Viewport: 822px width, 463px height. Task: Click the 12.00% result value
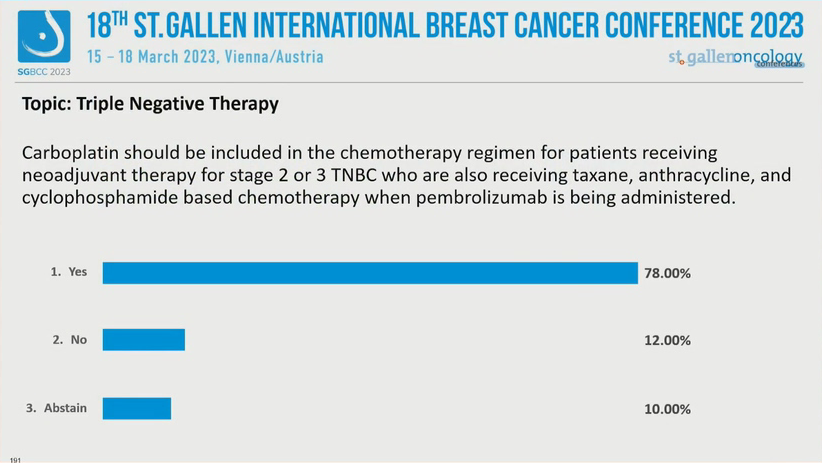point(667,340)
